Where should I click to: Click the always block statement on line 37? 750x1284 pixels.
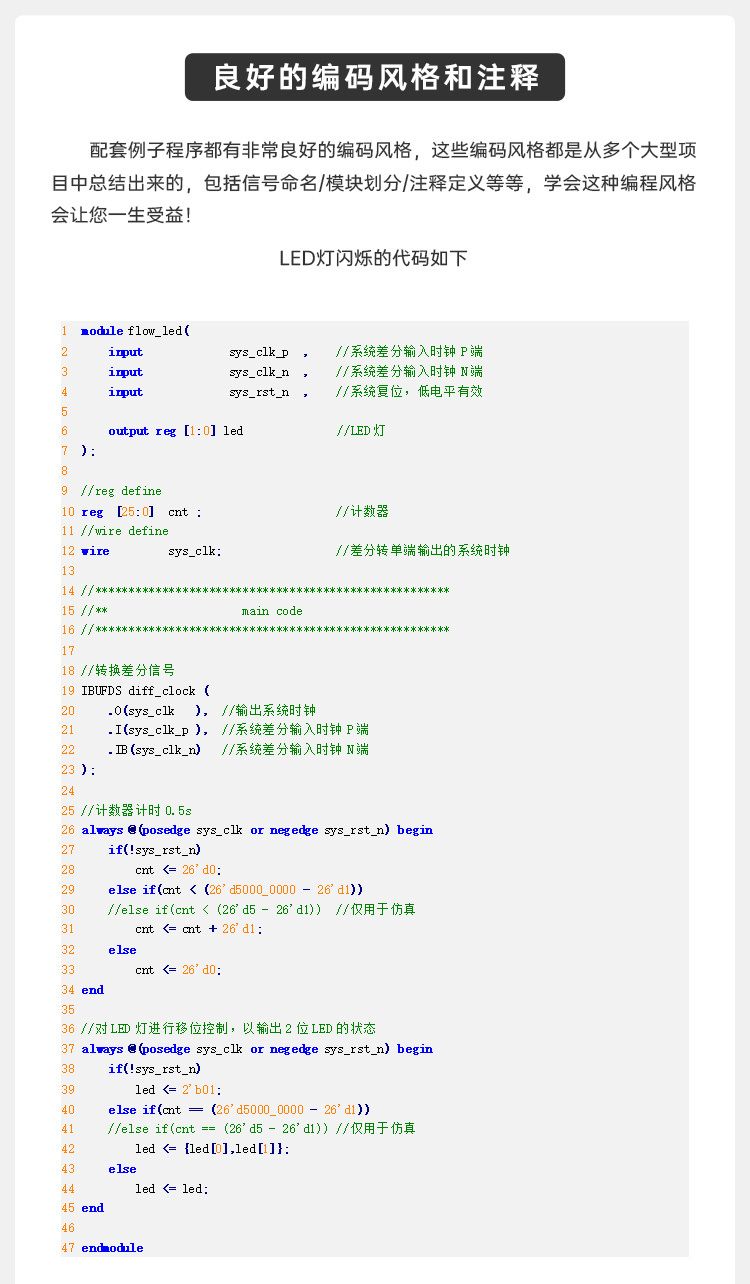pos(257,1049)
